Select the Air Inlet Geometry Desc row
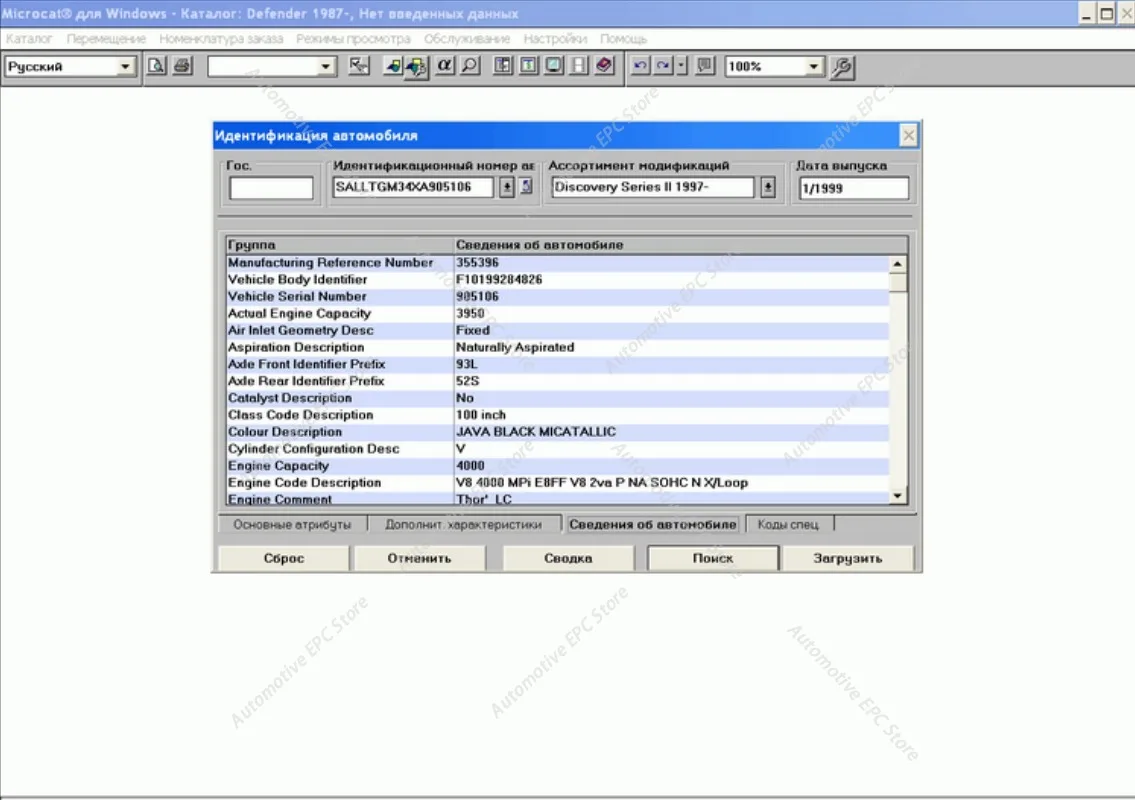The height and width of the screenshot is (800, 1135). pyautogui.click(x=557, y=330)
